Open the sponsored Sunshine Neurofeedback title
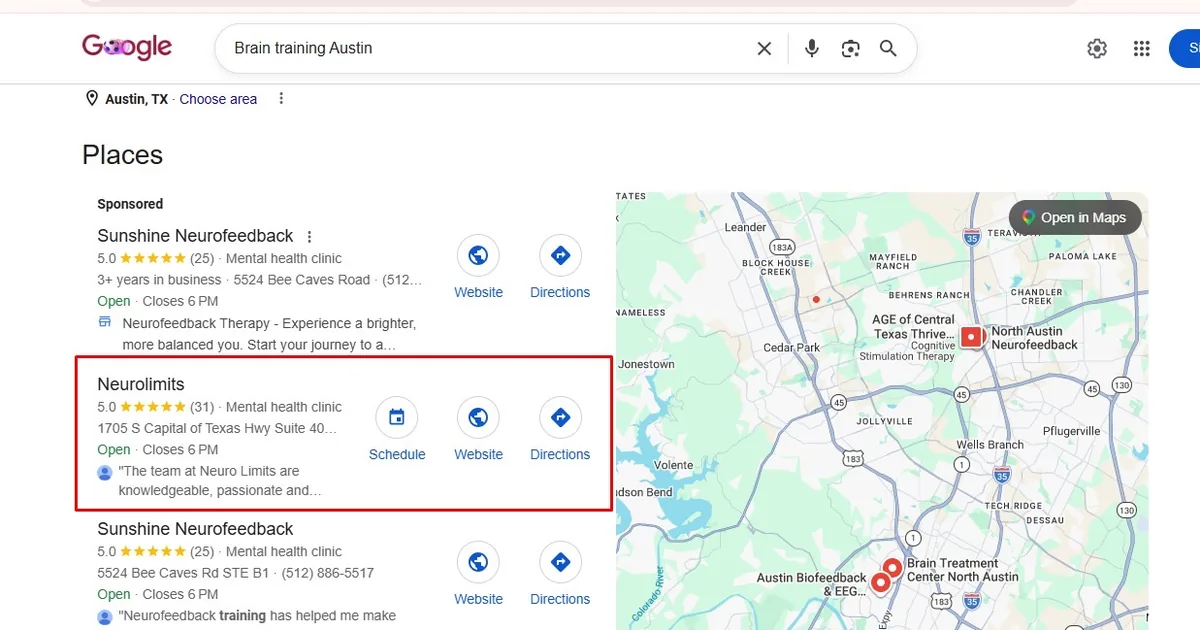 (195, 236)
